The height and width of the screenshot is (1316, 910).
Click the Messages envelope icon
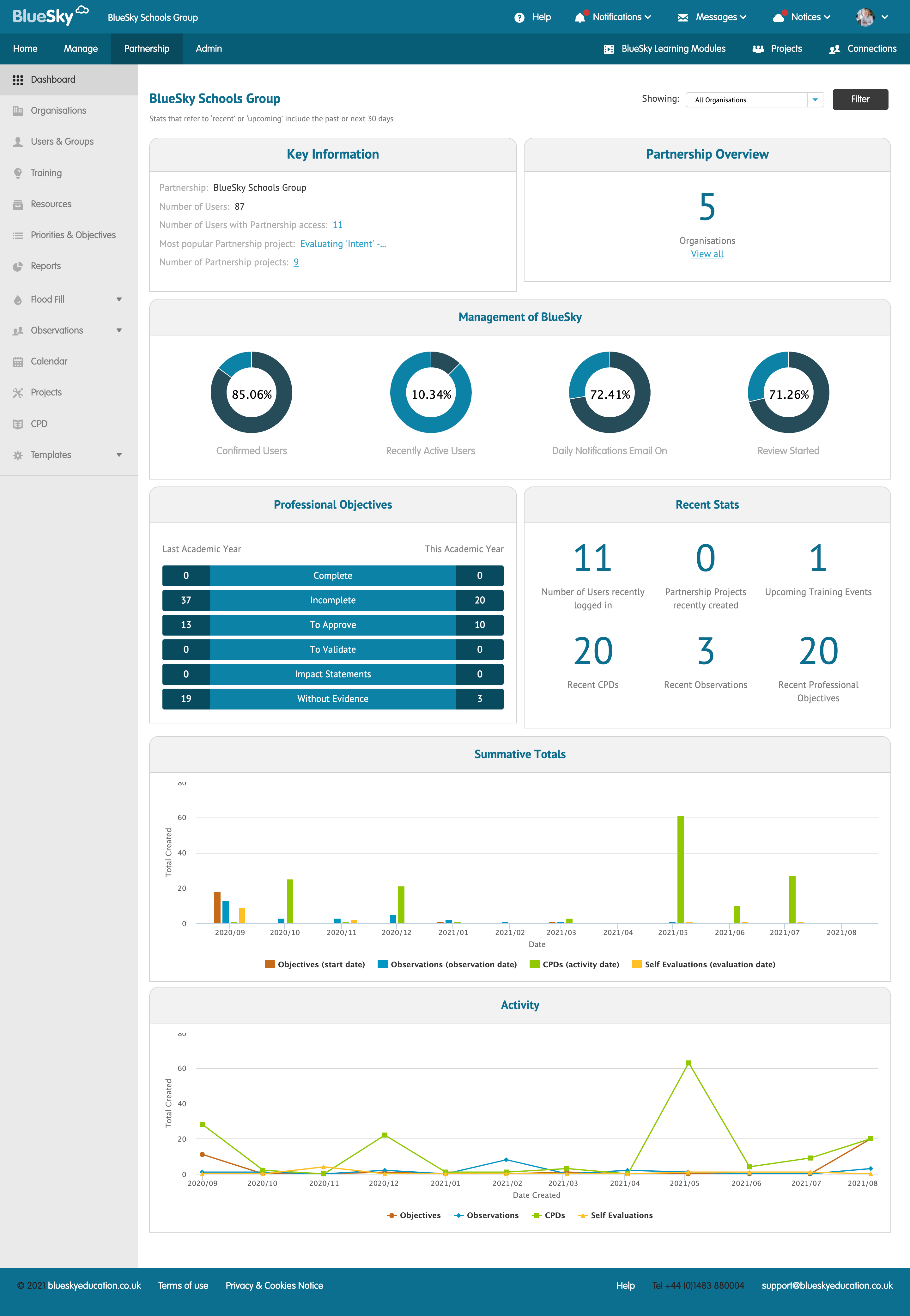(x=682, y=18)
